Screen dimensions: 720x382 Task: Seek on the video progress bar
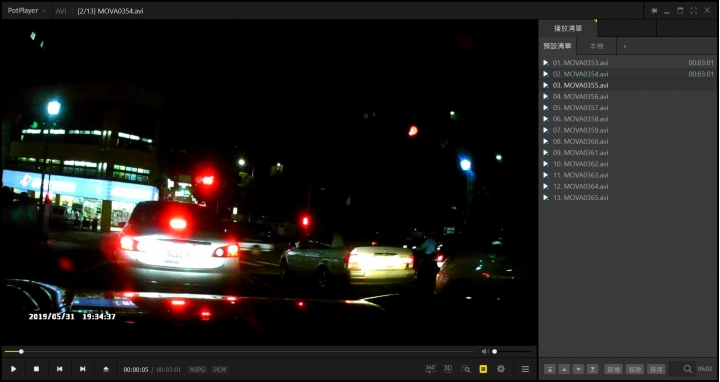coord(239,352)
